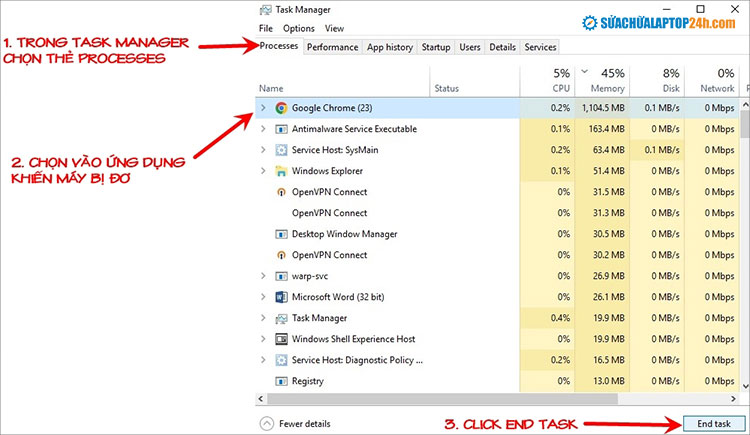Click the Service Host: Diagnostic Policy icon
Viewport: 750px width, 435px height.
281,360
